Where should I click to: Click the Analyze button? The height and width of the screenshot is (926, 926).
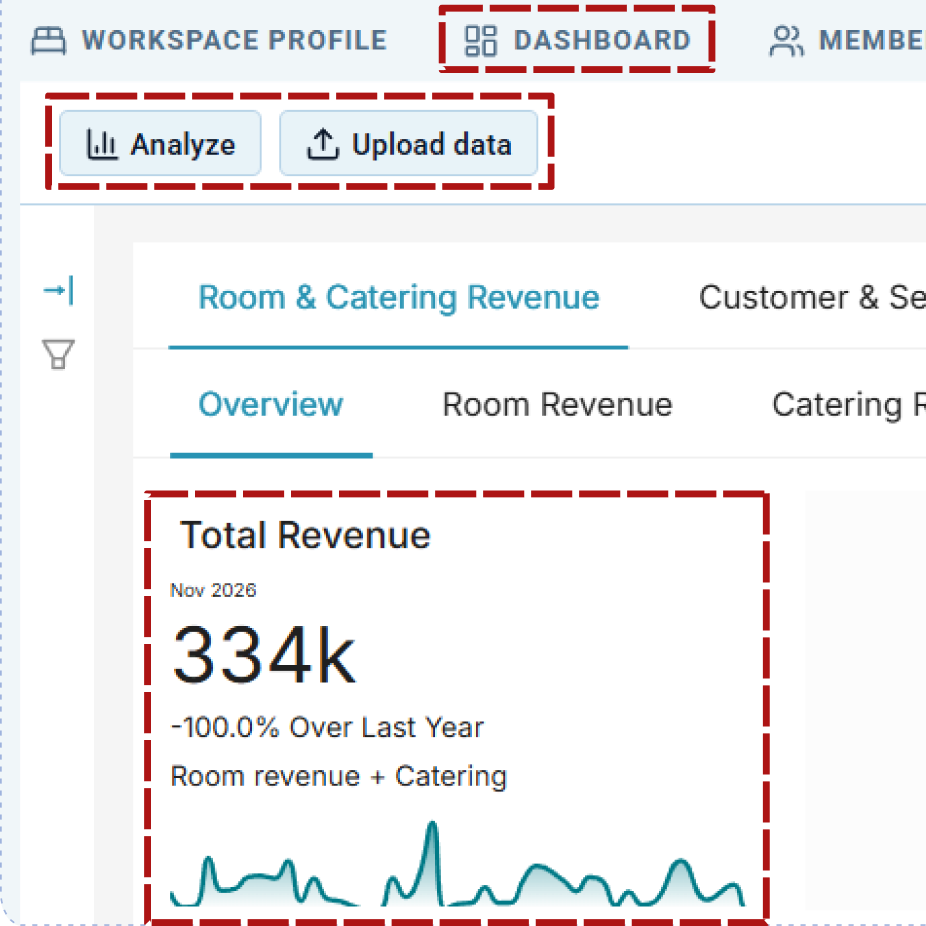click(160, 144)
